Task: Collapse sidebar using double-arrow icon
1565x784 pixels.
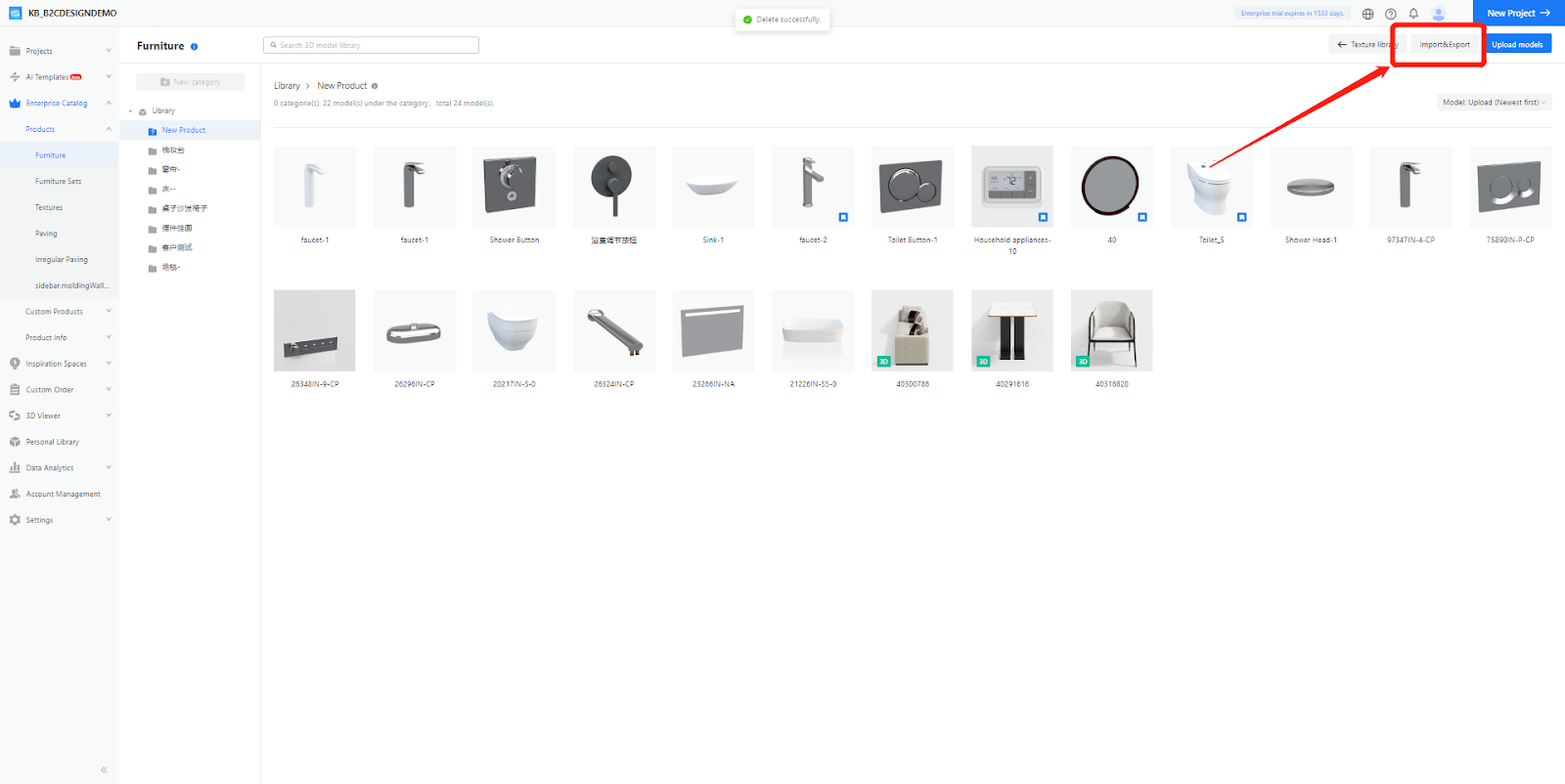Action: (104, 770)
